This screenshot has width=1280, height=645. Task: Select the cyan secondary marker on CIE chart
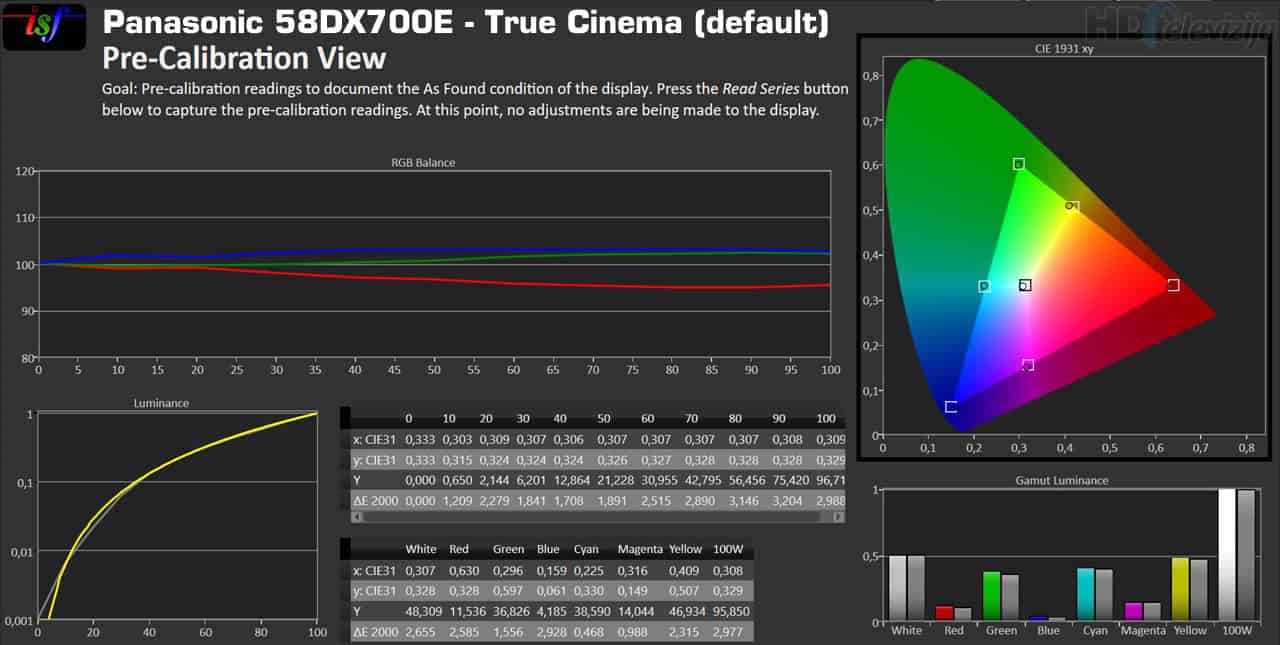[984, 286]
